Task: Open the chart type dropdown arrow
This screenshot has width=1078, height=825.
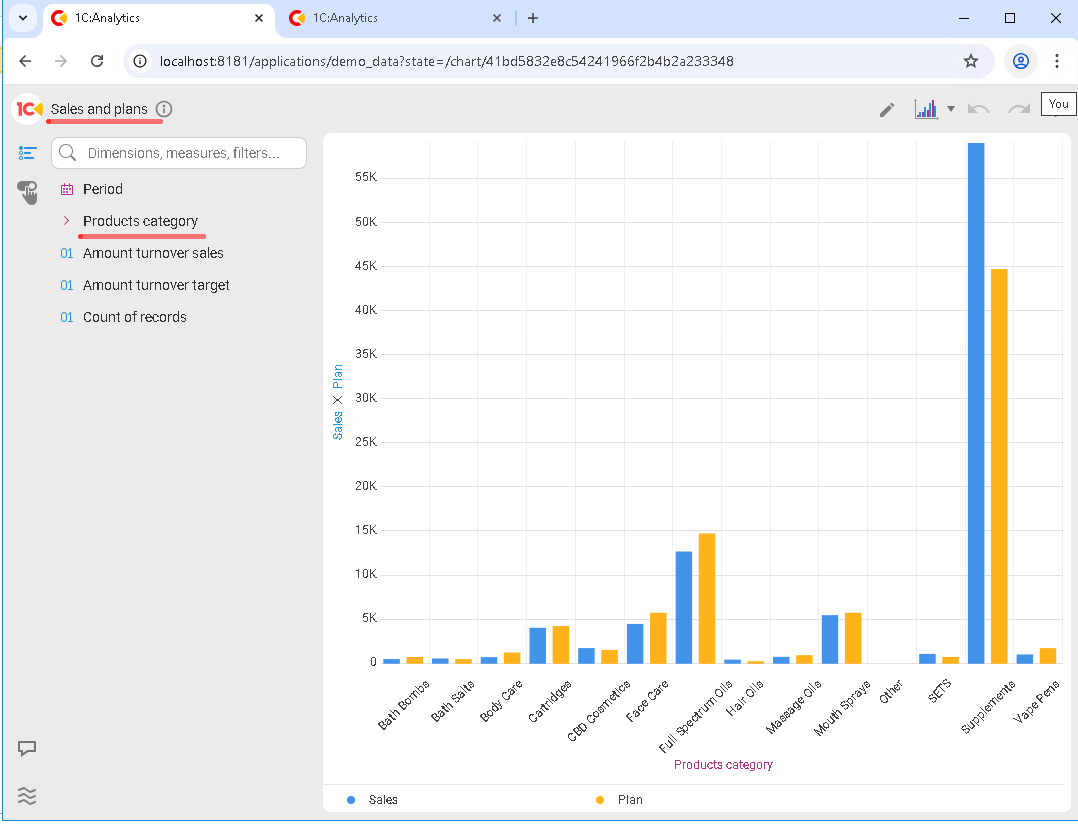Action: (951, 109)
